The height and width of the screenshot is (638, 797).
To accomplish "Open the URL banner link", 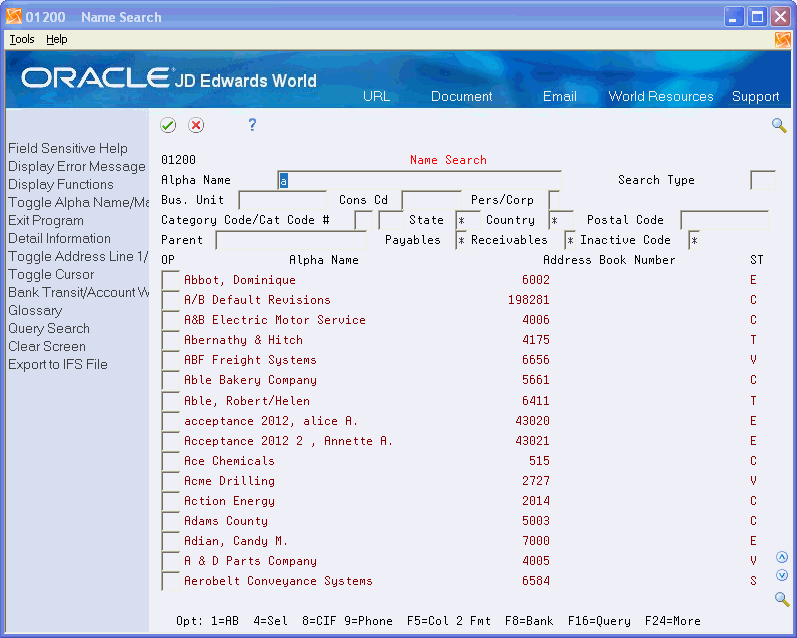I will (377, 96).
